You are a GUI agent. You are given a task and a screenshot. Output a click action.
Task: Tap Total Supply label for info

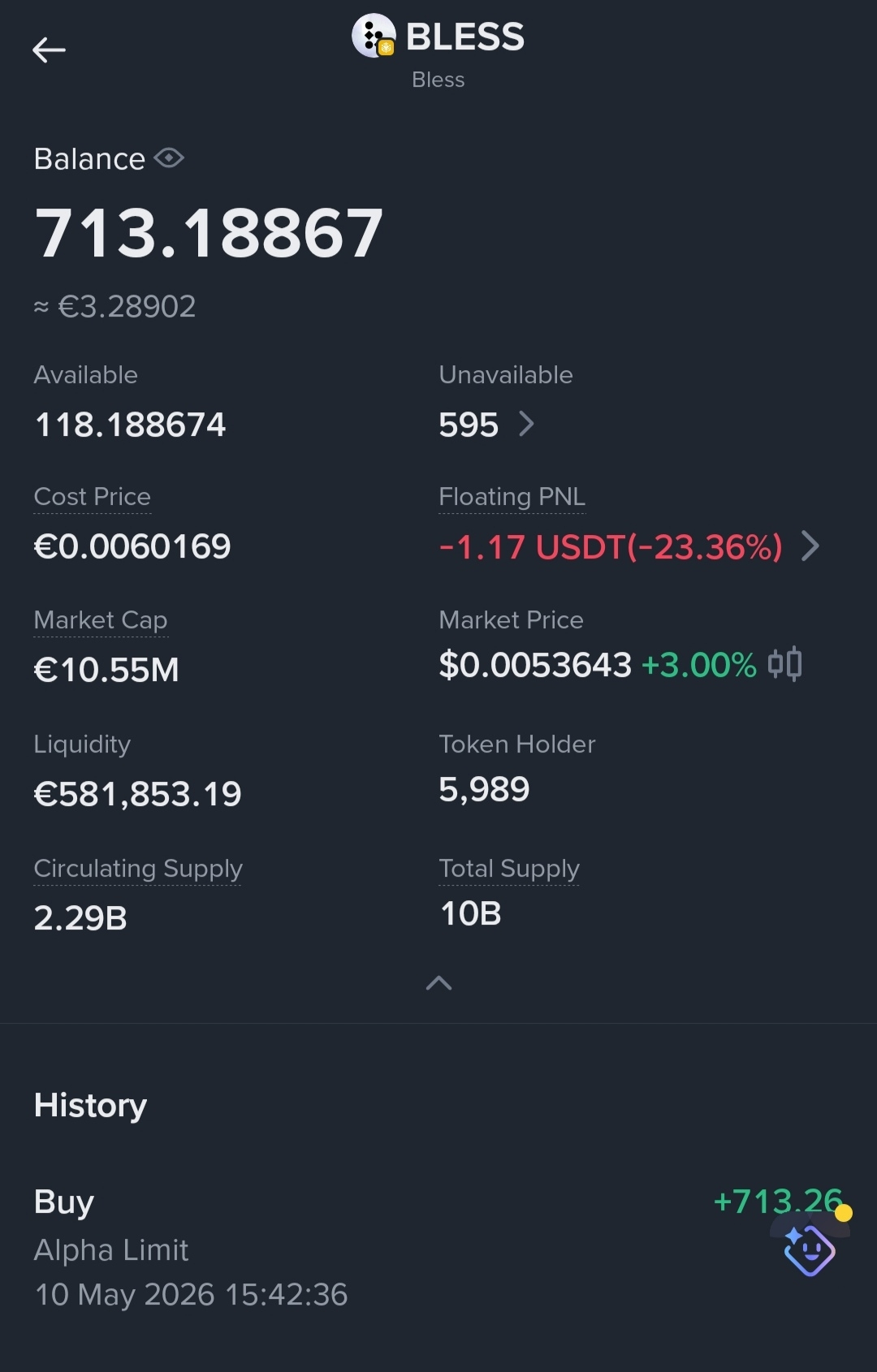pyautogui.click(x=509, y=869)
